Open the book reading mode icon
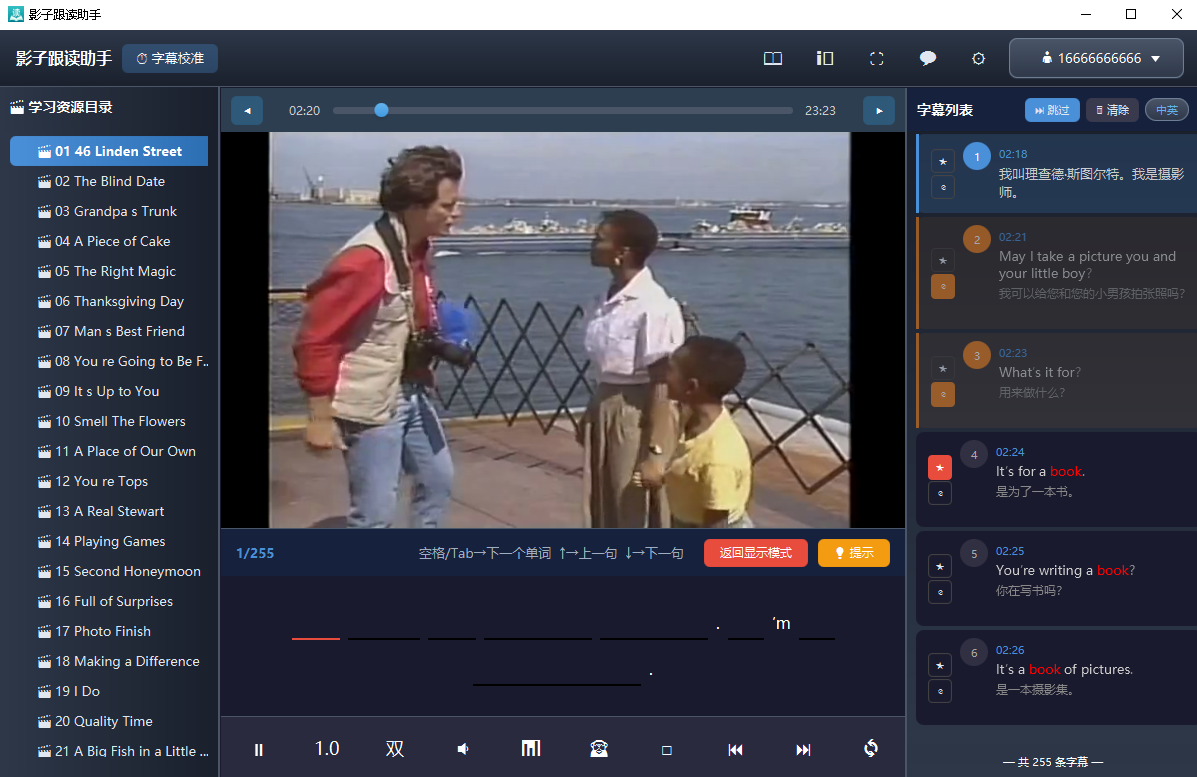This screenshot has height=777, width=1197. pos(773,59)
